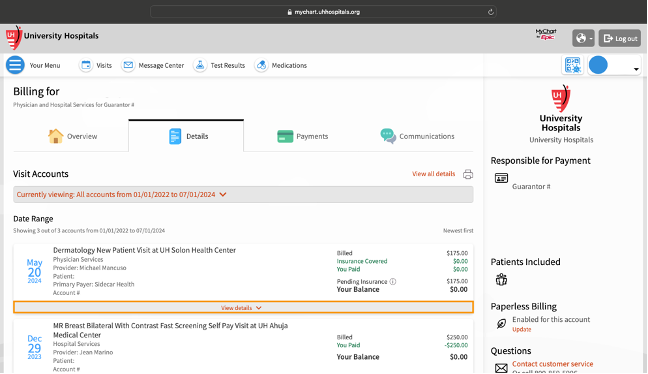
Task: Click Update paperless billing link
Action: click(x=522, y=329)
